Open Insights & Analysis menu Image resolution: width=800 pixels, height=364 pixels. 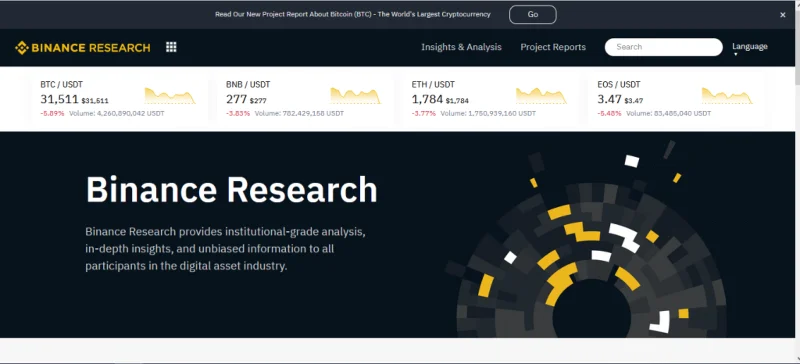(x=461, y=47)
